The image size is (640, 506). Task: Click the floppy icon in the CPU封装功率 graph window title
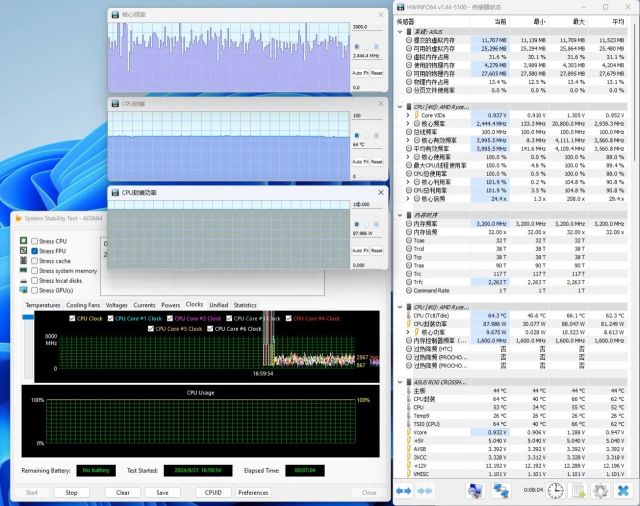pyautogui.click(x=115, y=192)
